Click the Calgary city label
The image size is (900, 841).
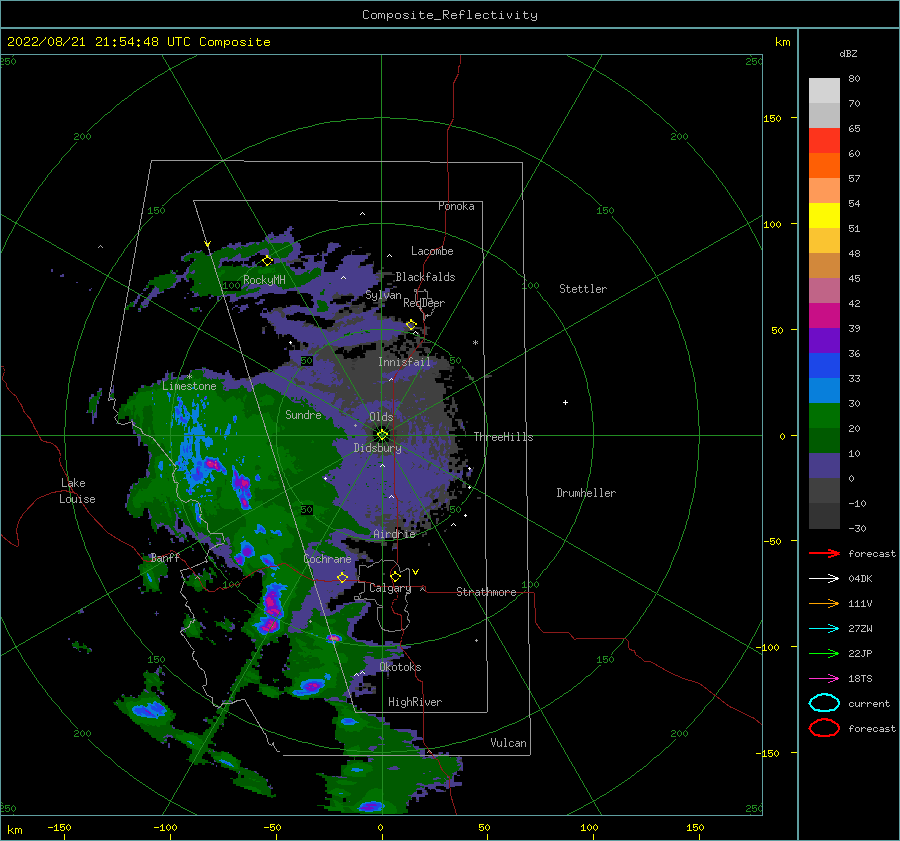[x=390, y=588]
